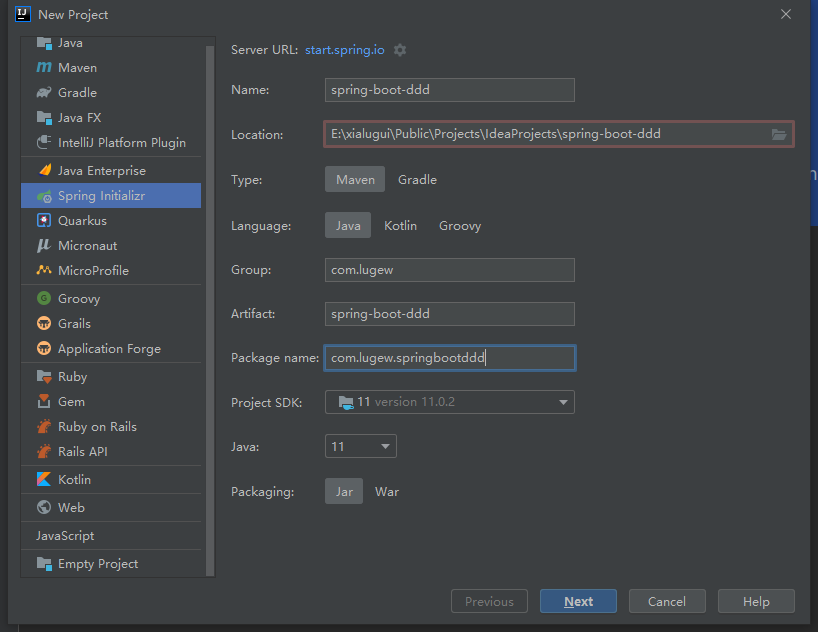Screen dimensions: 818x632
Task: Choose the Rails API icon
Action: (x=44, y=451)
